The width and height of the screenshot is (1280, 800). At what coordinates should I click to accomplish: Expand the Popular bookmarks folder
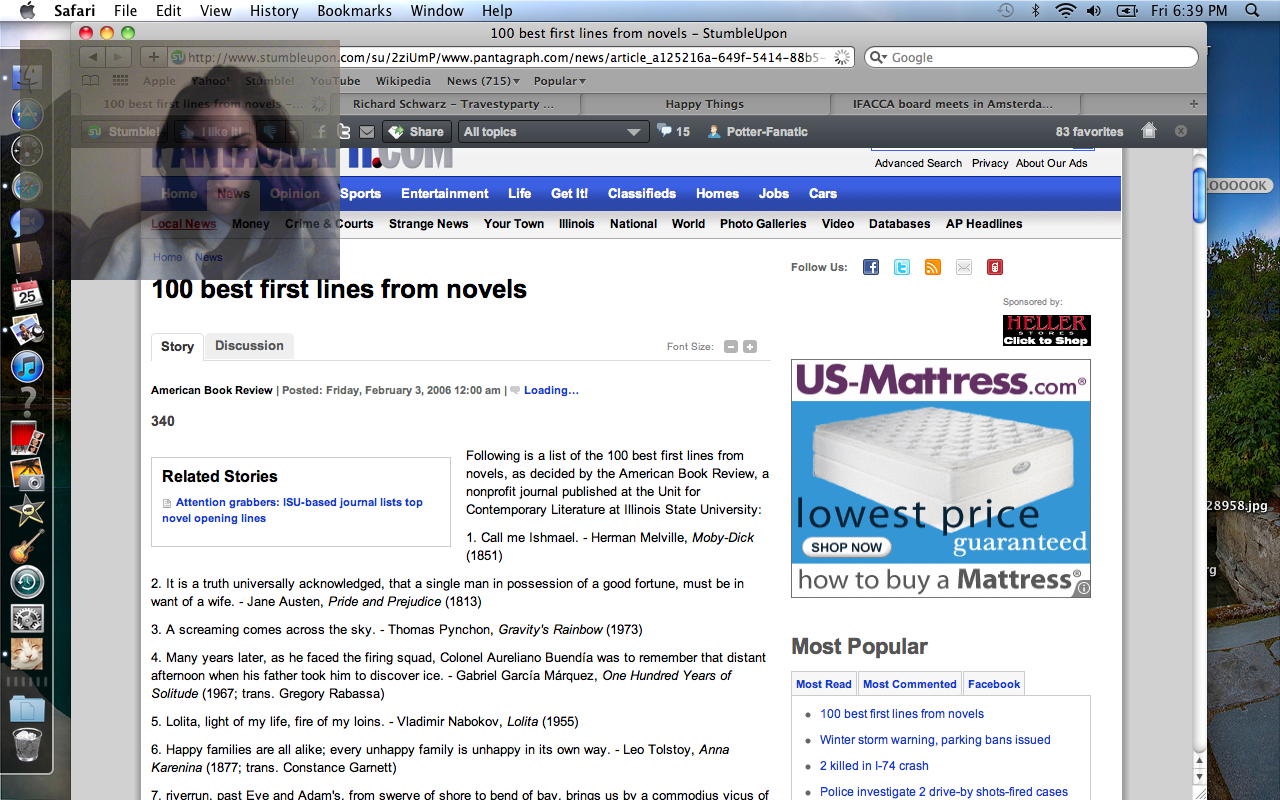click(x=559, y=81)
